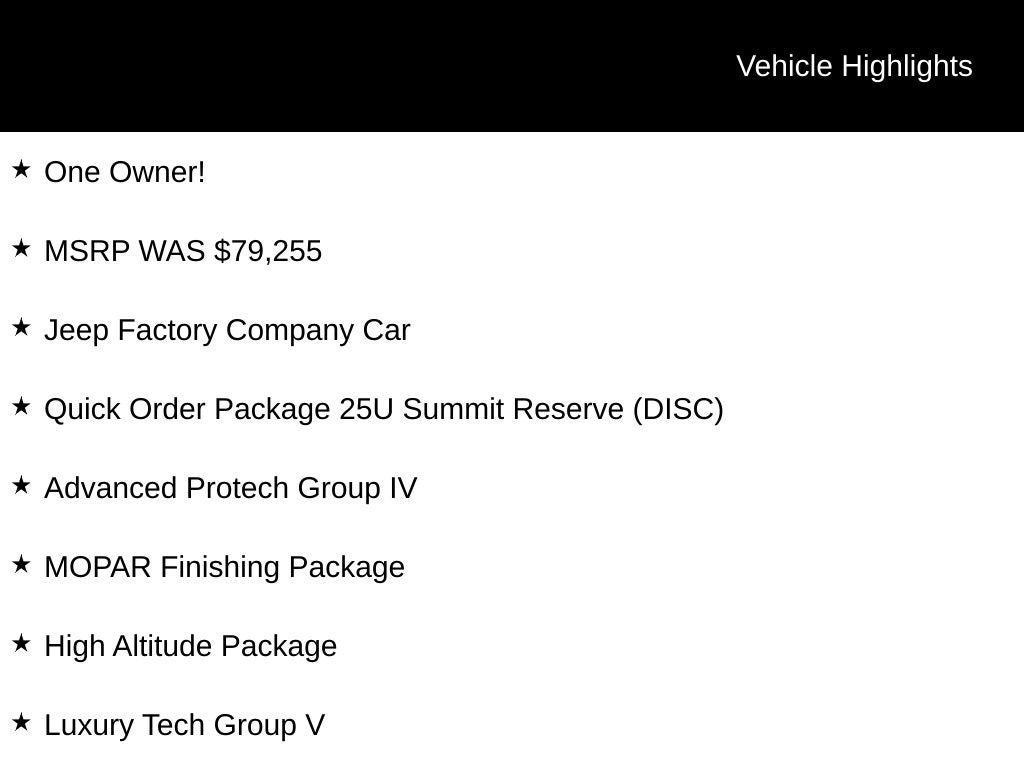Image resolution: width=1024 pixels, height=768 pixels.
Task: Click the star bullet next to MSRP WAS
Action: (x=21, y=248)
